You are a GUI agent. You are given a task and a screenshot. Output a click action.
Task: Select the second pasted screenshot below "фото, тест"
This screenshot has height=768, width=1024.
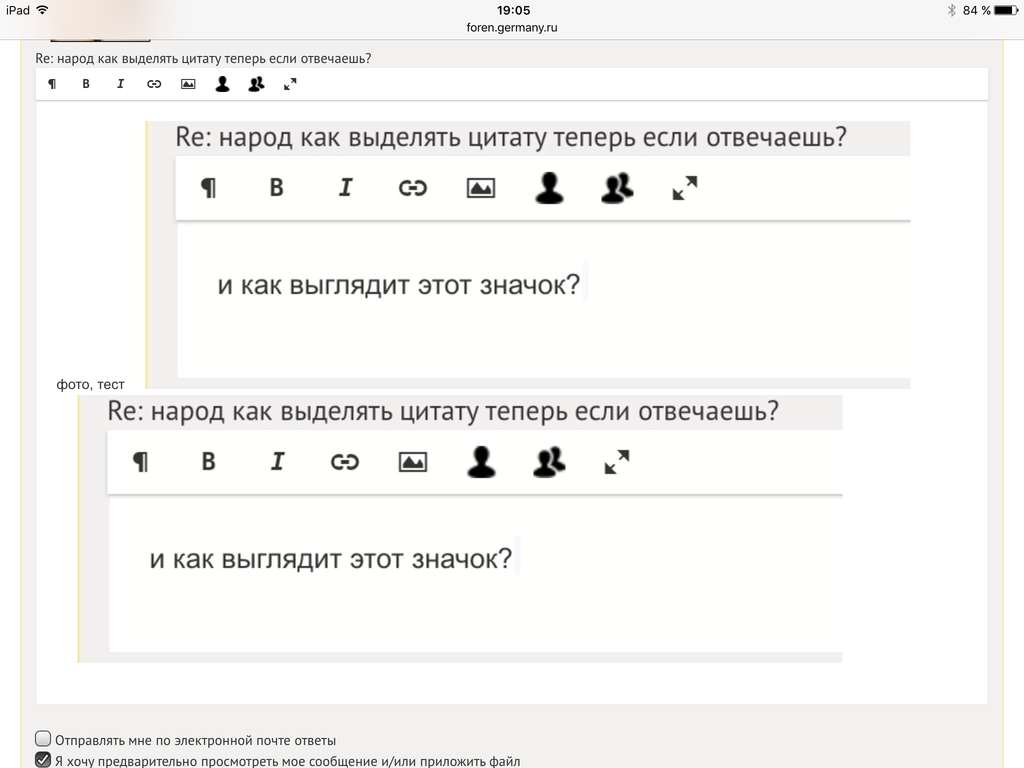[460, 528]
